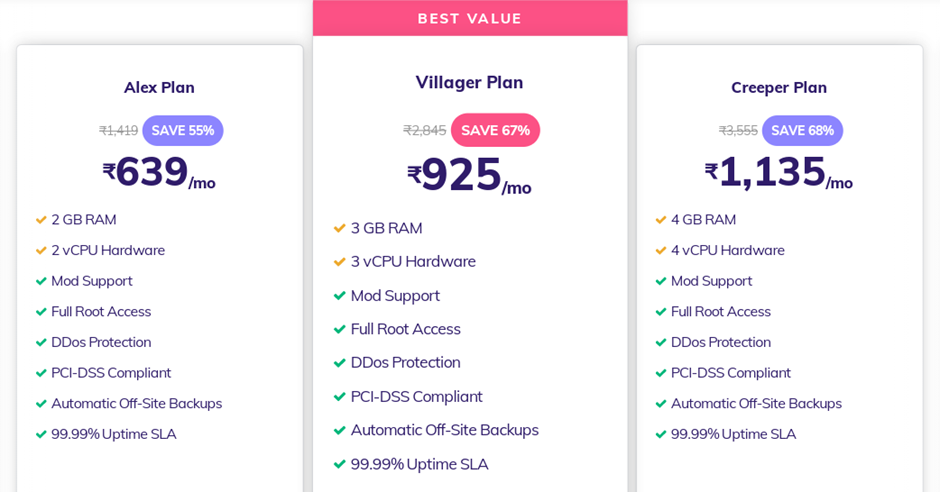940x492 pixels.
Task: Click the checkmark beside Alex Plan Full Root Access
Action: coord(41,312)
